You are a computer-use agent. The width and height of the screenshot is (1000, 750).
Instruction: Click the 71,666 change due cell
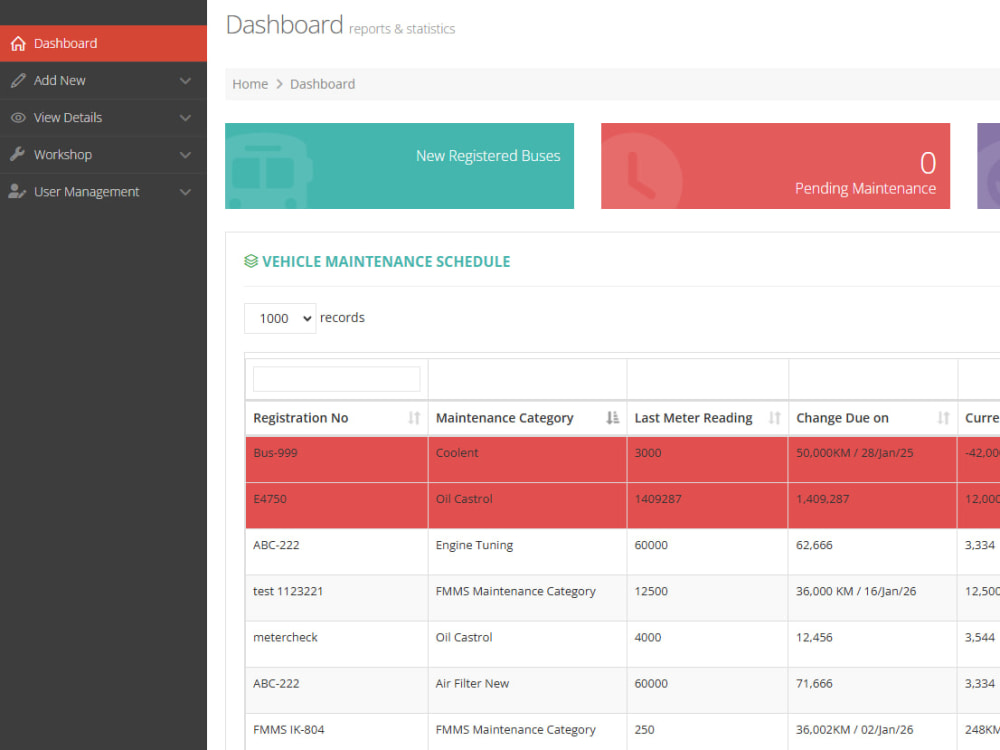873,690
